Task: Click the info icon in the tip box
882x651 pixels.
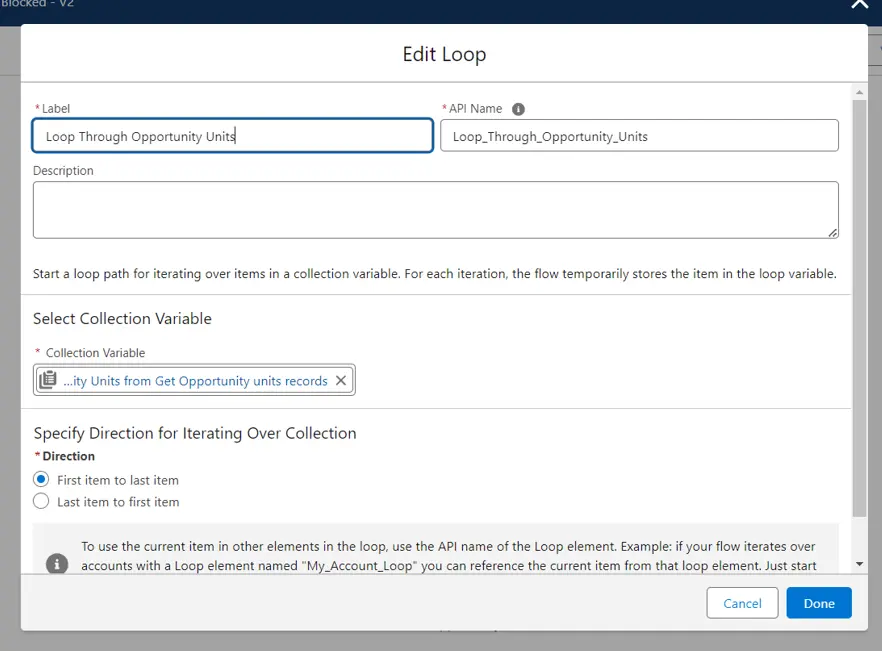Action: click(59, 564)
